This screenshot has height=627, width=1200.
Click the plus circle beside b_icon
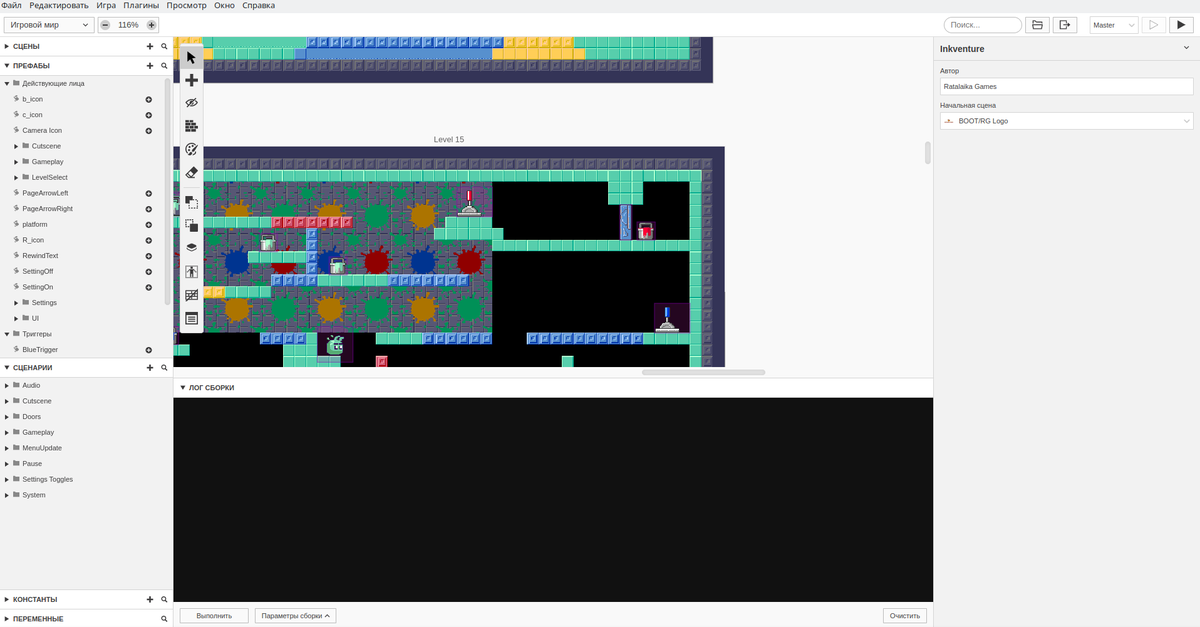pos(149,99)
